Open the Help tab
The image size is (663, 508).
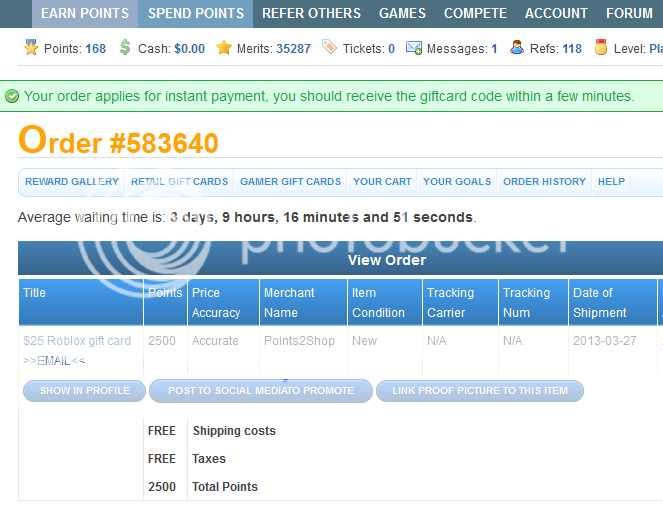click(611, 182)
